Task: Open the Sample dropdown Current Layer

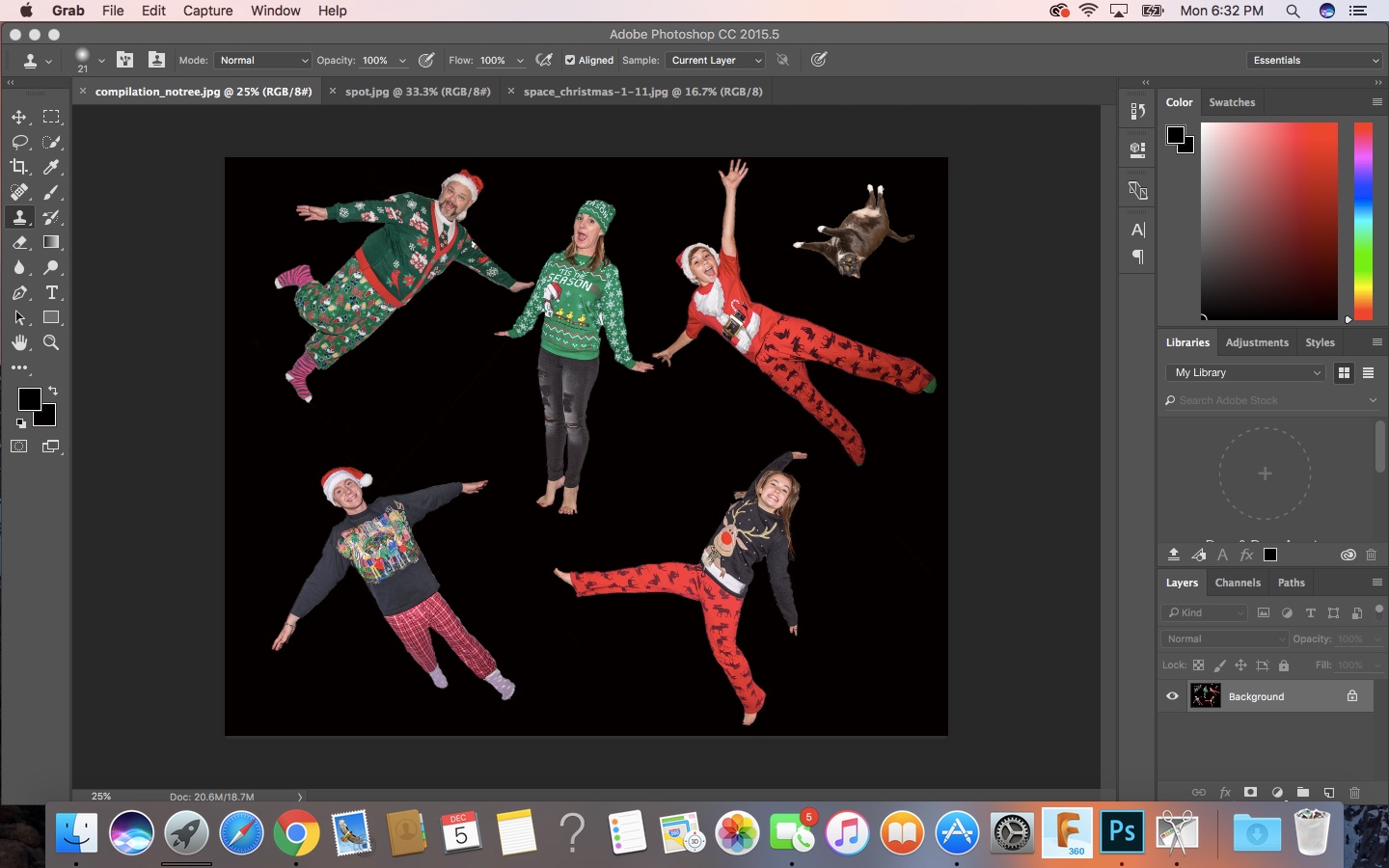Action: (x=716, y=60)
